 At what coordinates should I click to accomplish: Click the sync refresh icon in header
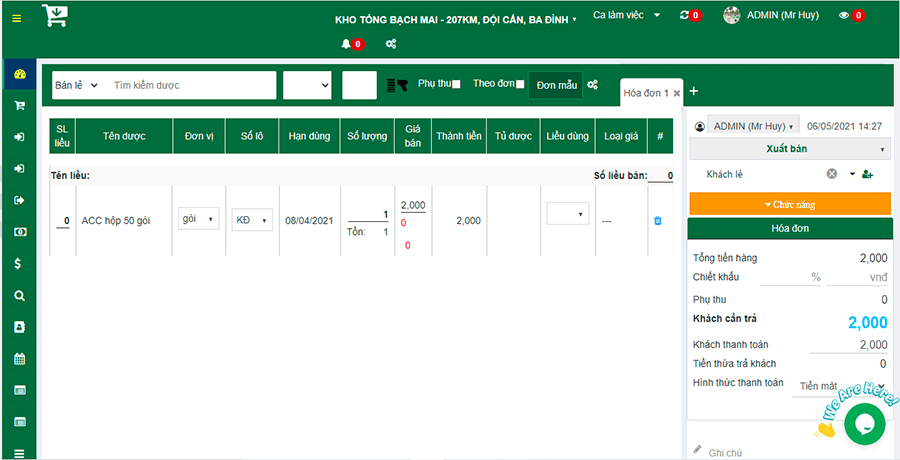684,15
